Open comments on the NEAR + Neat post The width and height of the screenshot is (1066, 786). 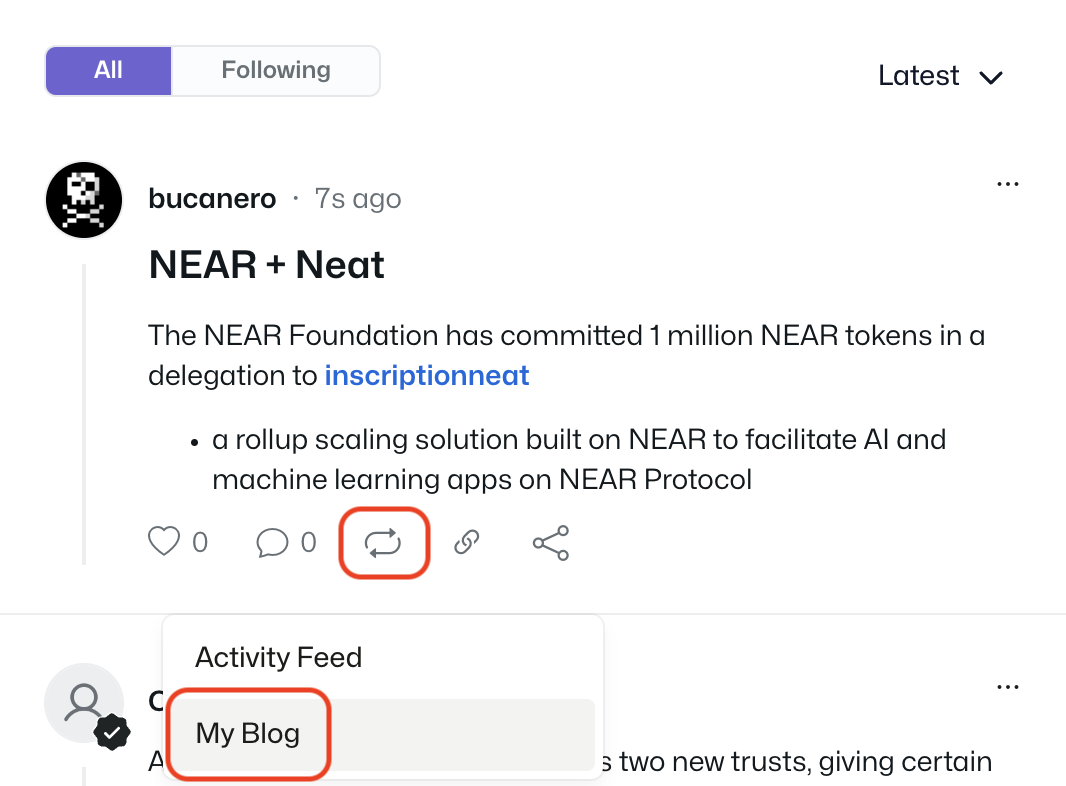coord(272,542)
